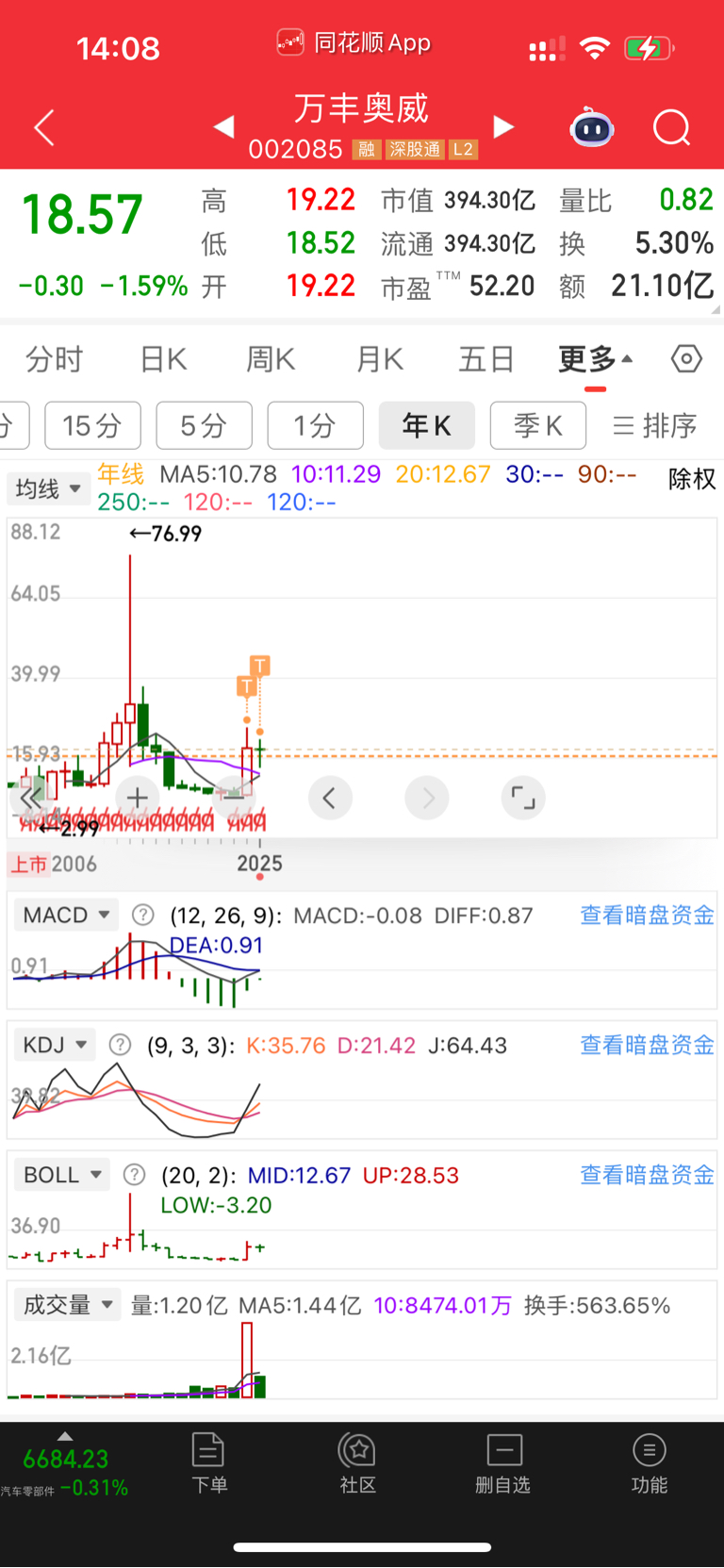Screen dimensions: 724x1568
Task: Jump to earliest data with double-chevron button
Action: click(x=33, y=798)
